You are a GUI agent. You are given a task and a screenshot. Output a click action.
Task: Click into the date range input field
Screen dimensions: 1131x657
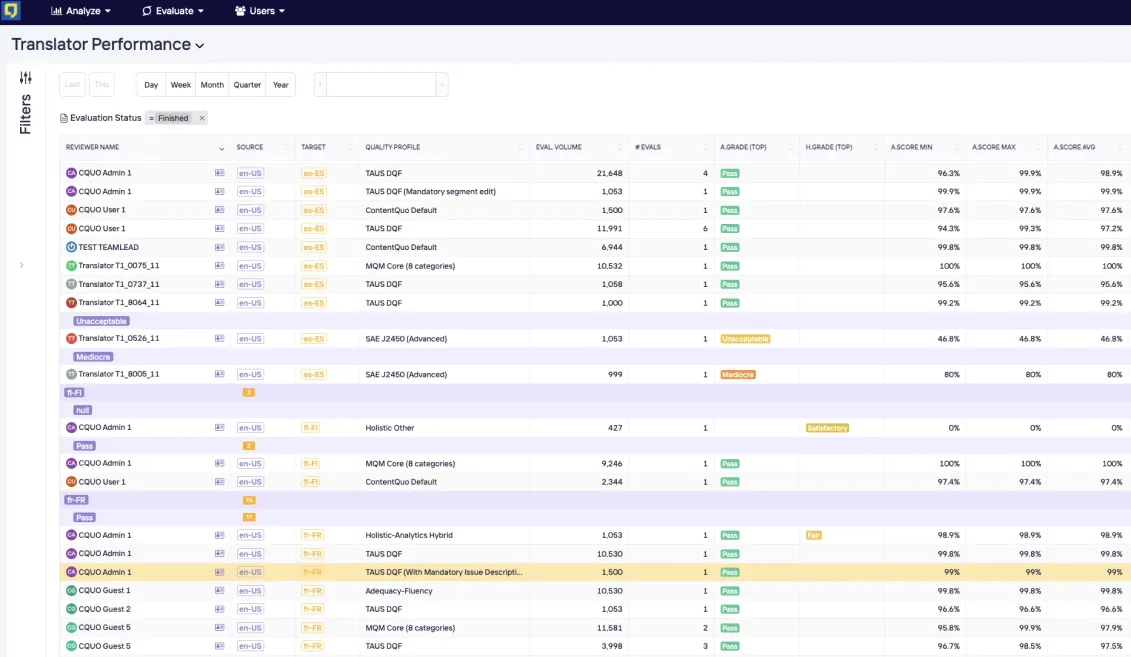381,85
